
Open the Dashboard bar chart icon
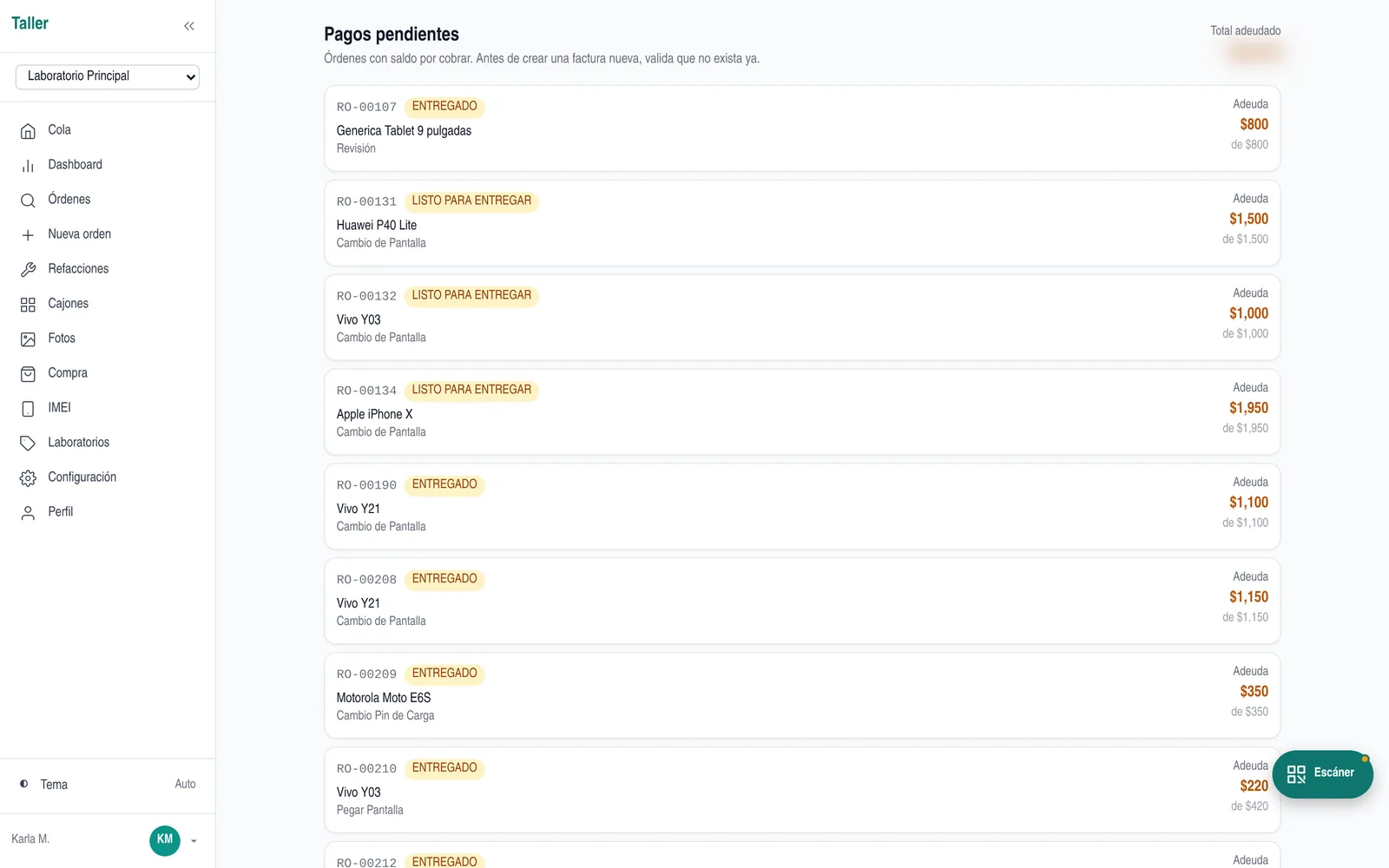pos(28,166)
